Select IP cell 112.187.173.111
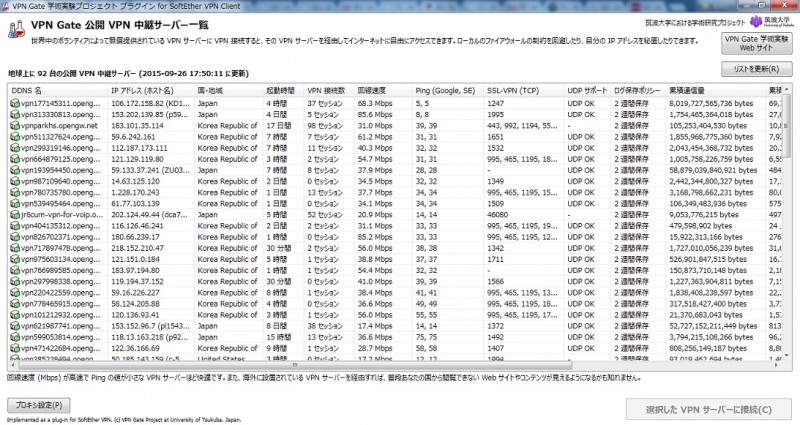 (139, 148)
